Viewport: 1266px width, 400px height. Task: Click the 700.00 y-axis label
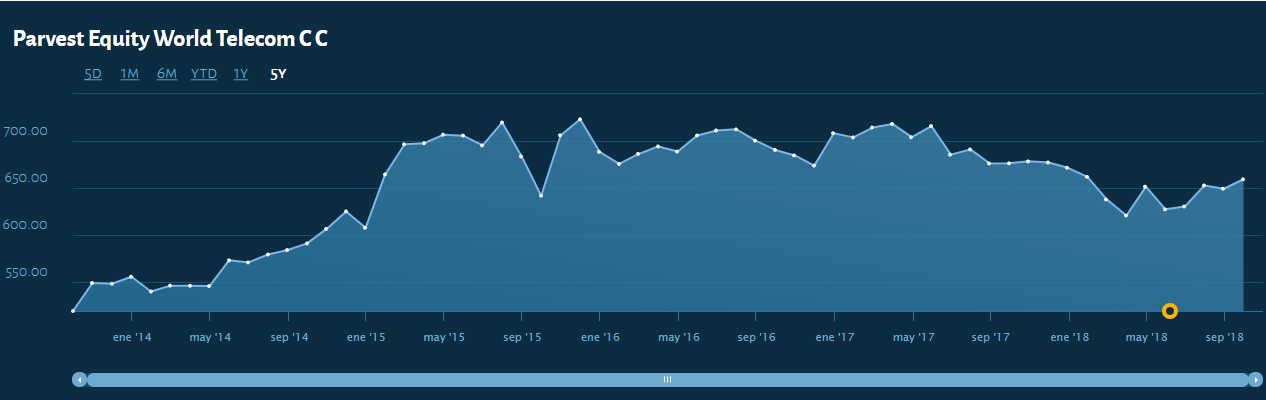point(26,132)
